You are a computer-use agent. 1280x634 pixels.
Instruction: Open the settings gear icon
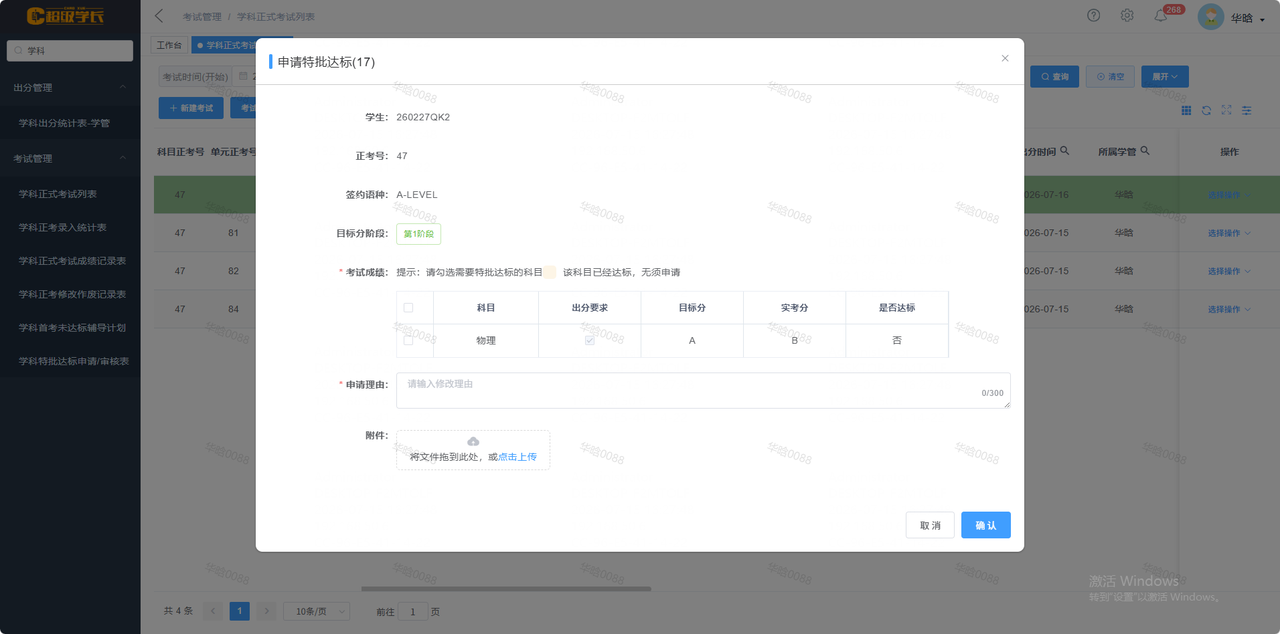point(1127,16)
